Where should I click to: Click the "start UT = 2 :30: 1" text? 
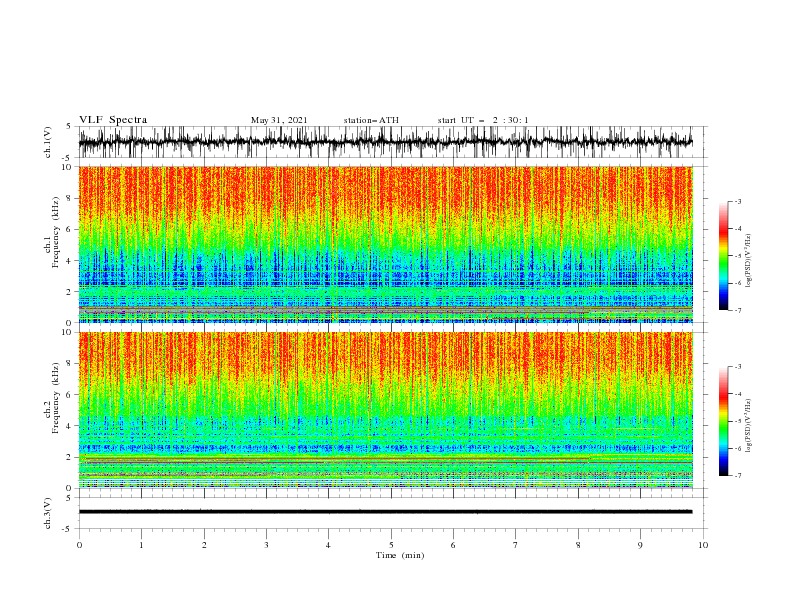click(483, 120)
